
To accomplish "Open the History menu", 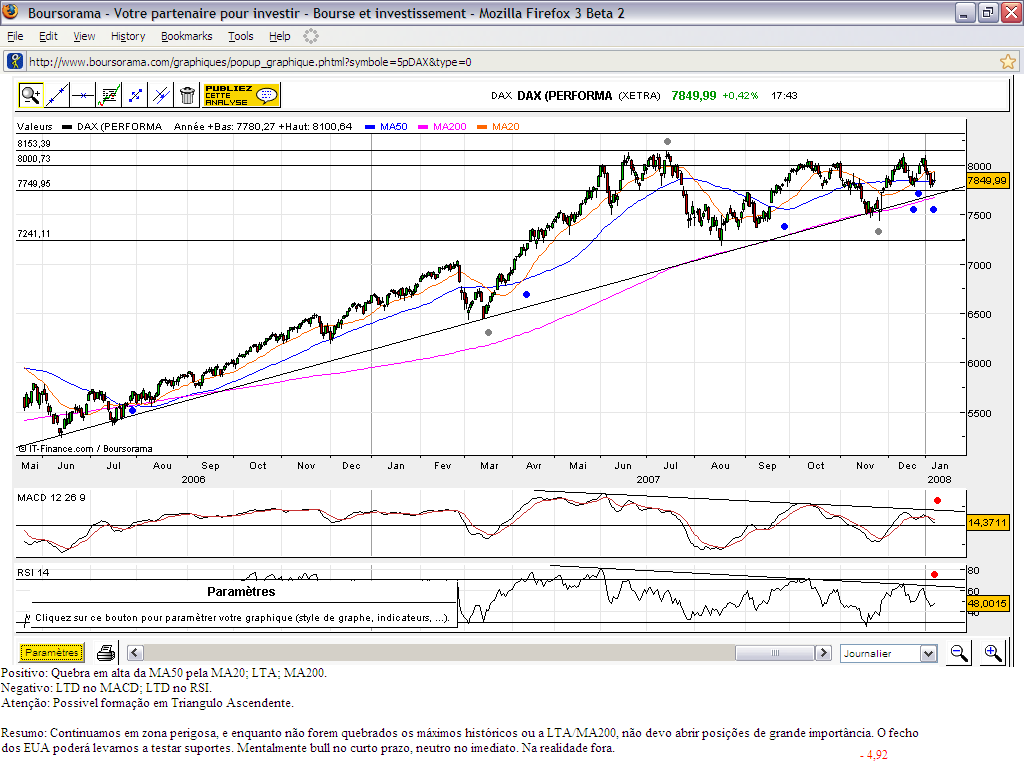I will [x=128, y=36].
